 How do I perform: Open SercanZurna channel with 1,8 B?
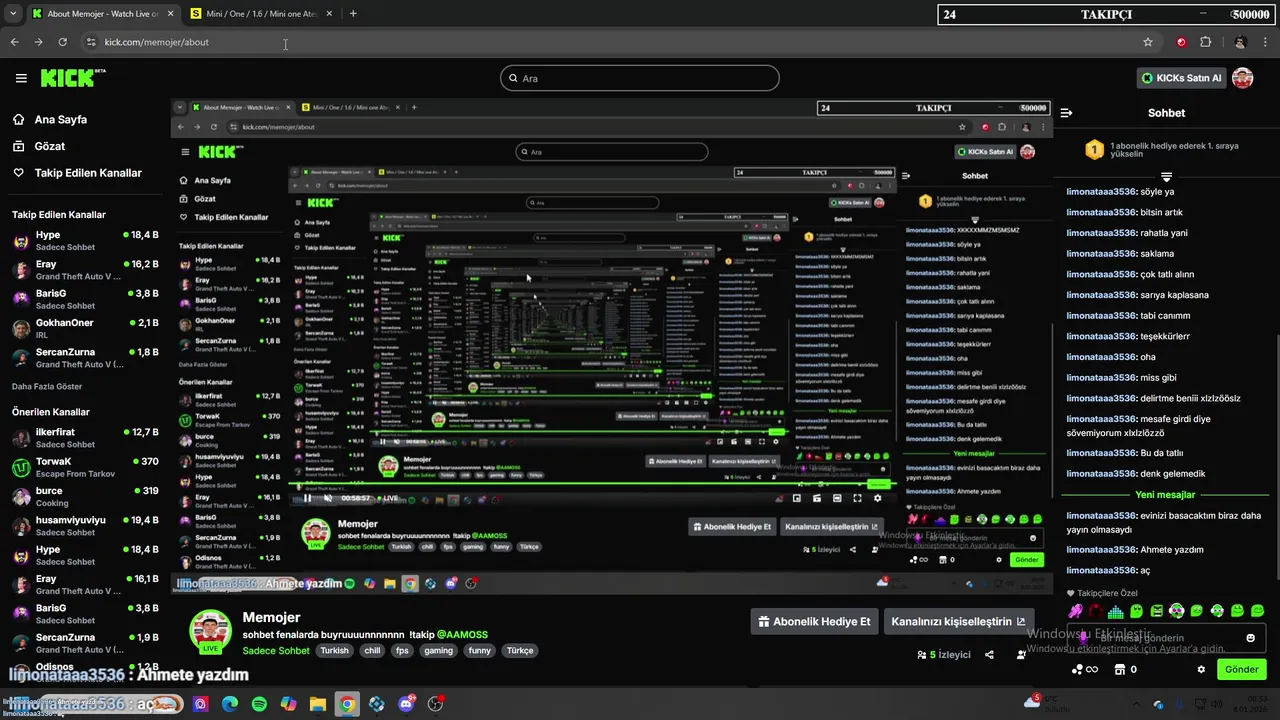(x=85, y=358)
